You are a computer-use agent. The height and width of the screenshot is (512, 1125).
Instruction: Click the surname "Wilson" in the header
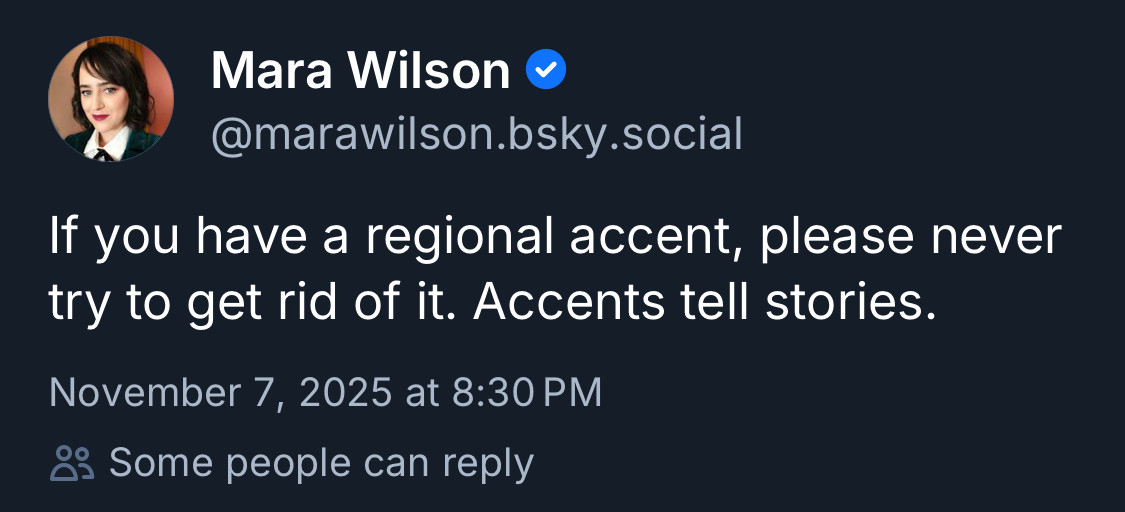[x=432, y=71]
